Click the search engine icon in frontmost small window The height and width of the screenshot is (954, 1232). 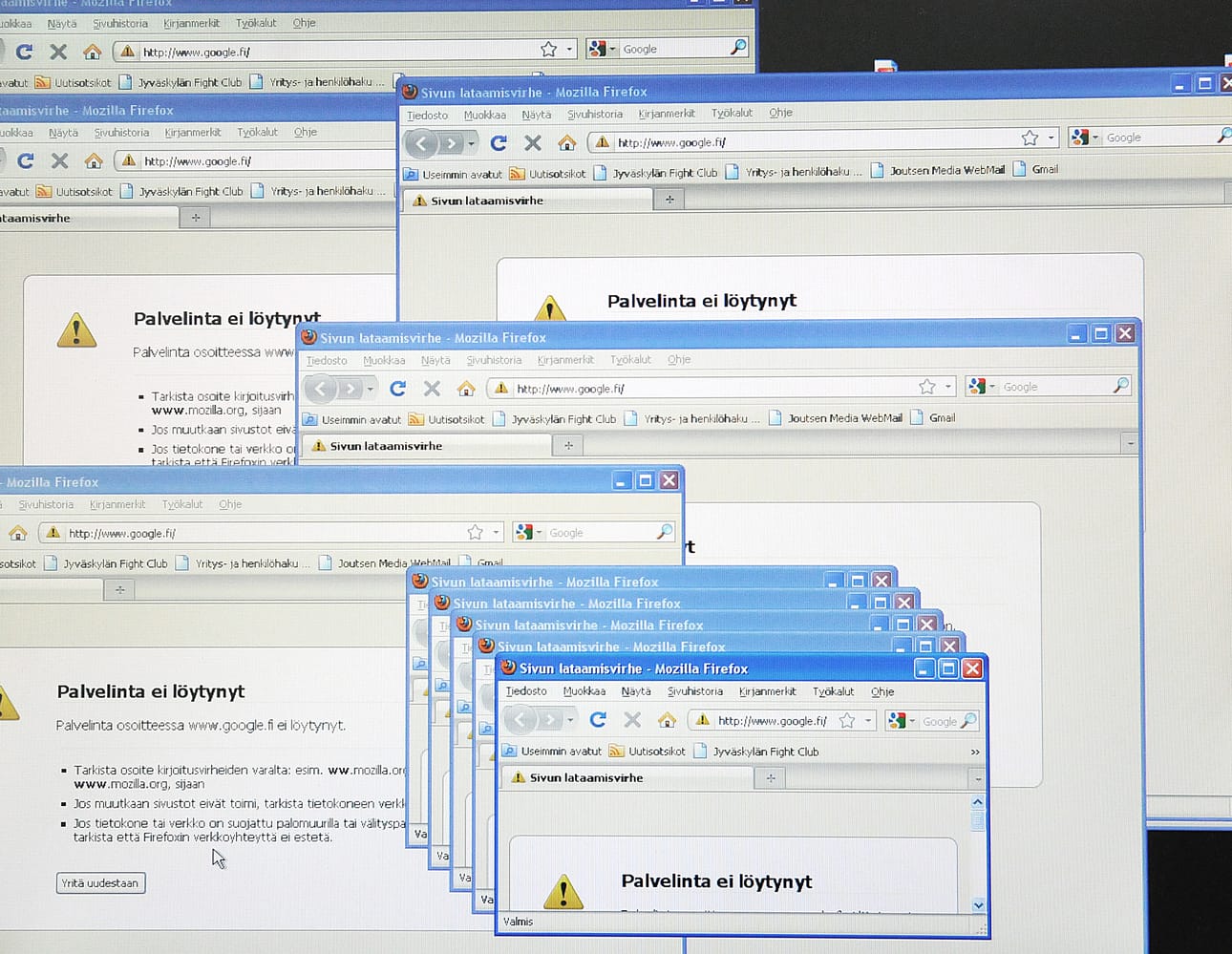pos(897,721)
